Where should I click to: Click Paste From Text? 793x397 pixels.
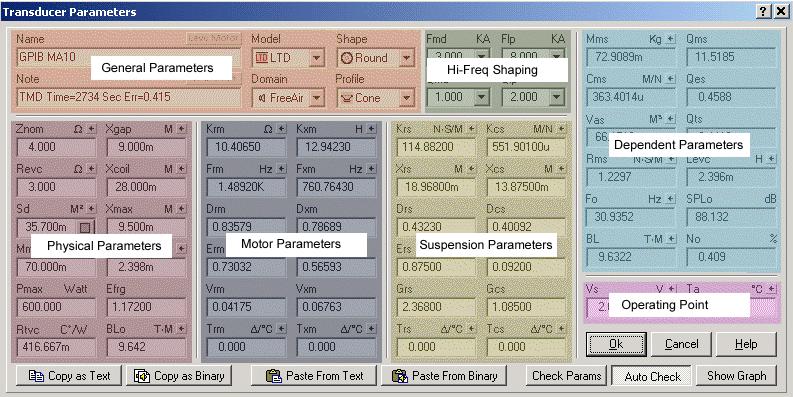point(314,376)
